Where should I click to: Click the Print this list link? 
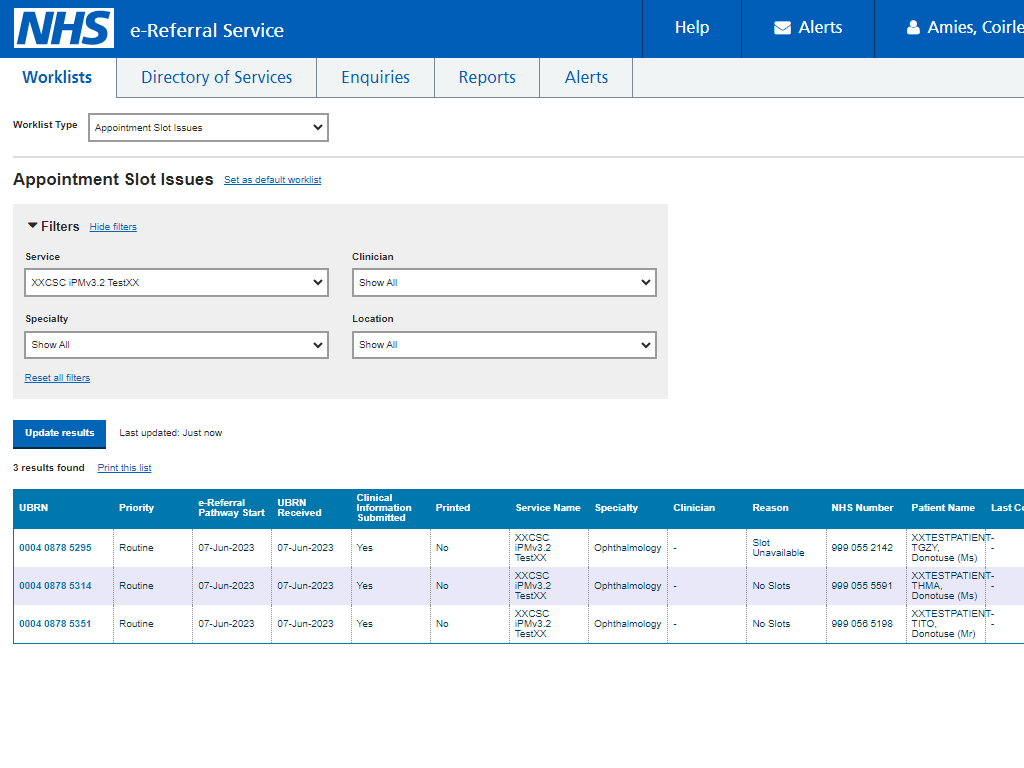coord(124,468)
